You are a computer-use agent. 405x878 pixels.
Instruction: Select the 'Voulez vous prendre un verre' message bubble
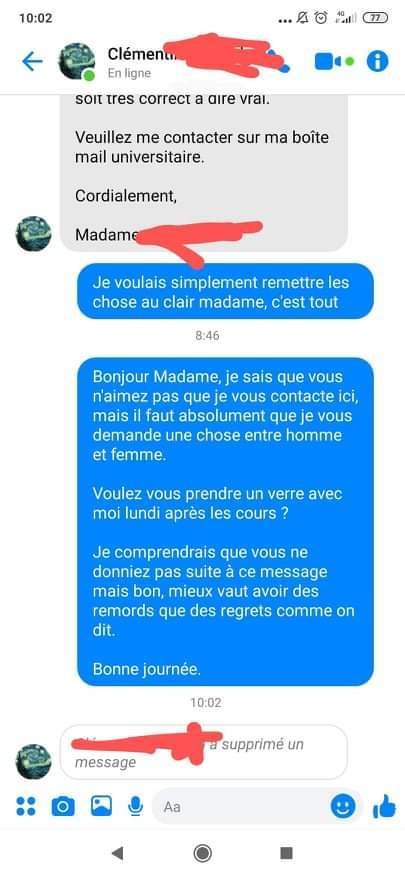pyautogui.click(x=225, y=521)
